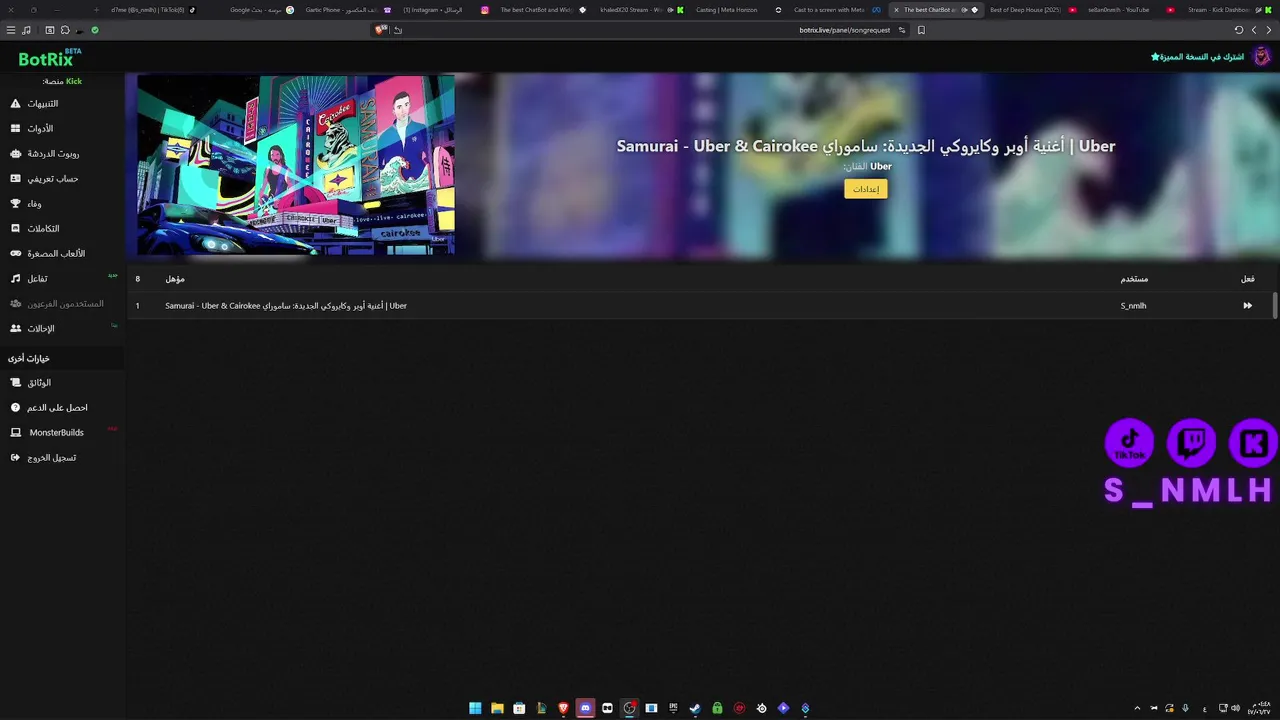Open الأدوات widgets menu item
Viewport: 1280px width, 720px height.
click(40, 129)
